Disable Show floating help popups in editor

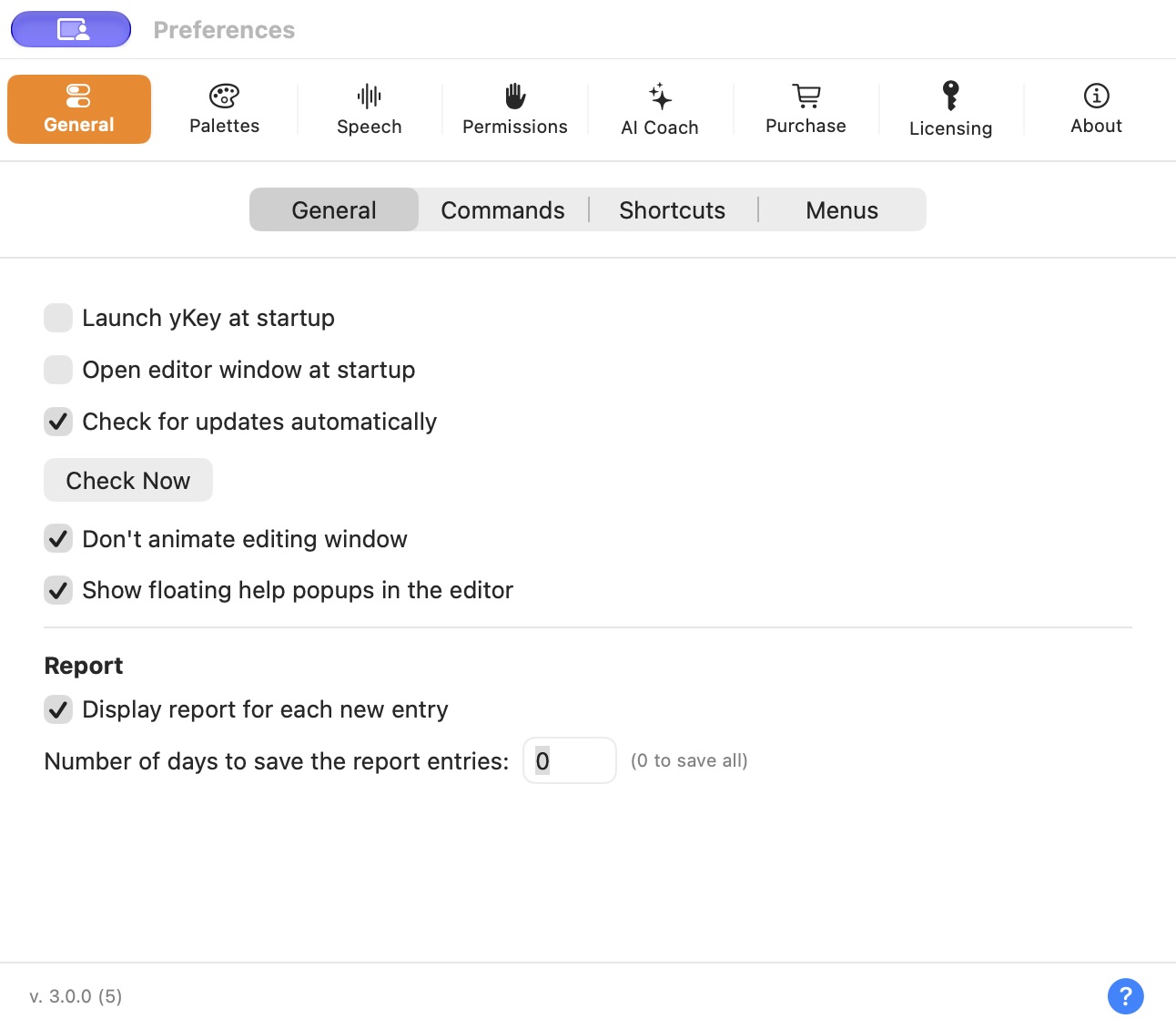coord(58,590)
